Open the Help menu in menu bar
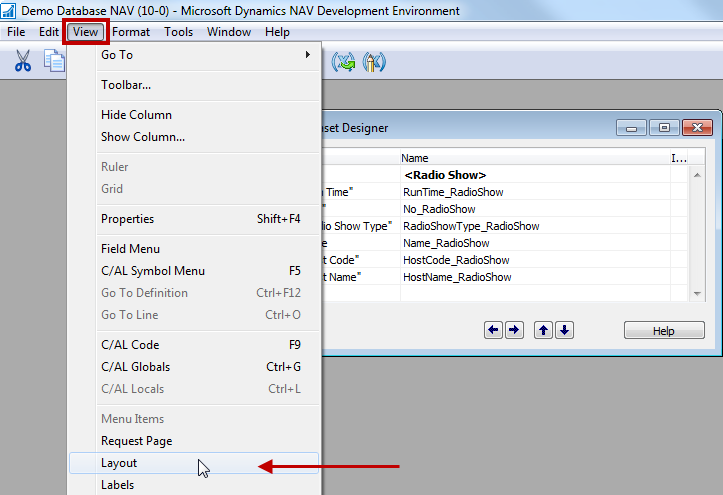The height and width of the screenshot is (495, 723). (x=277, y=32)
